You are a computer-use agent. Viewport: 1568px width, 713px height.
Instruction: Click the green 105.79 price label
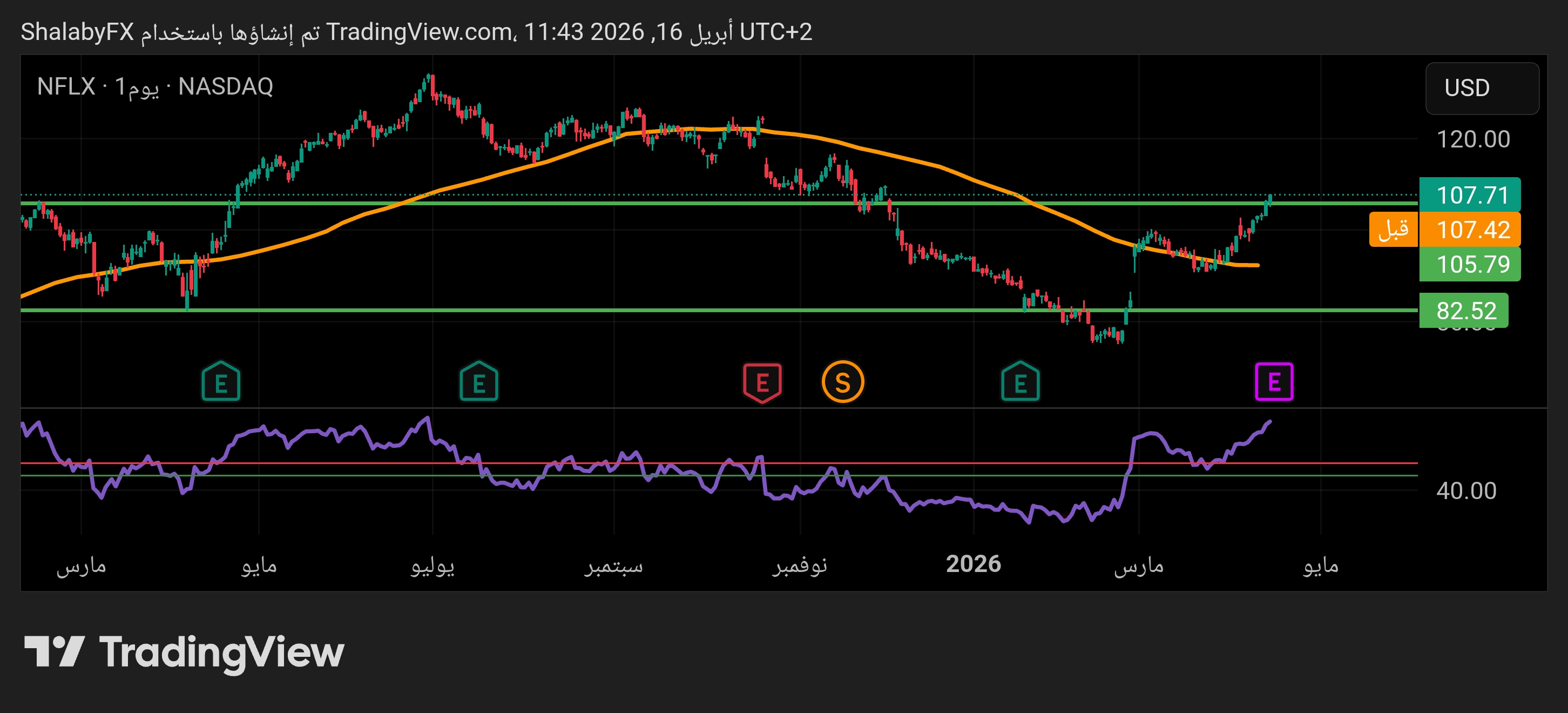(1469, 264)
